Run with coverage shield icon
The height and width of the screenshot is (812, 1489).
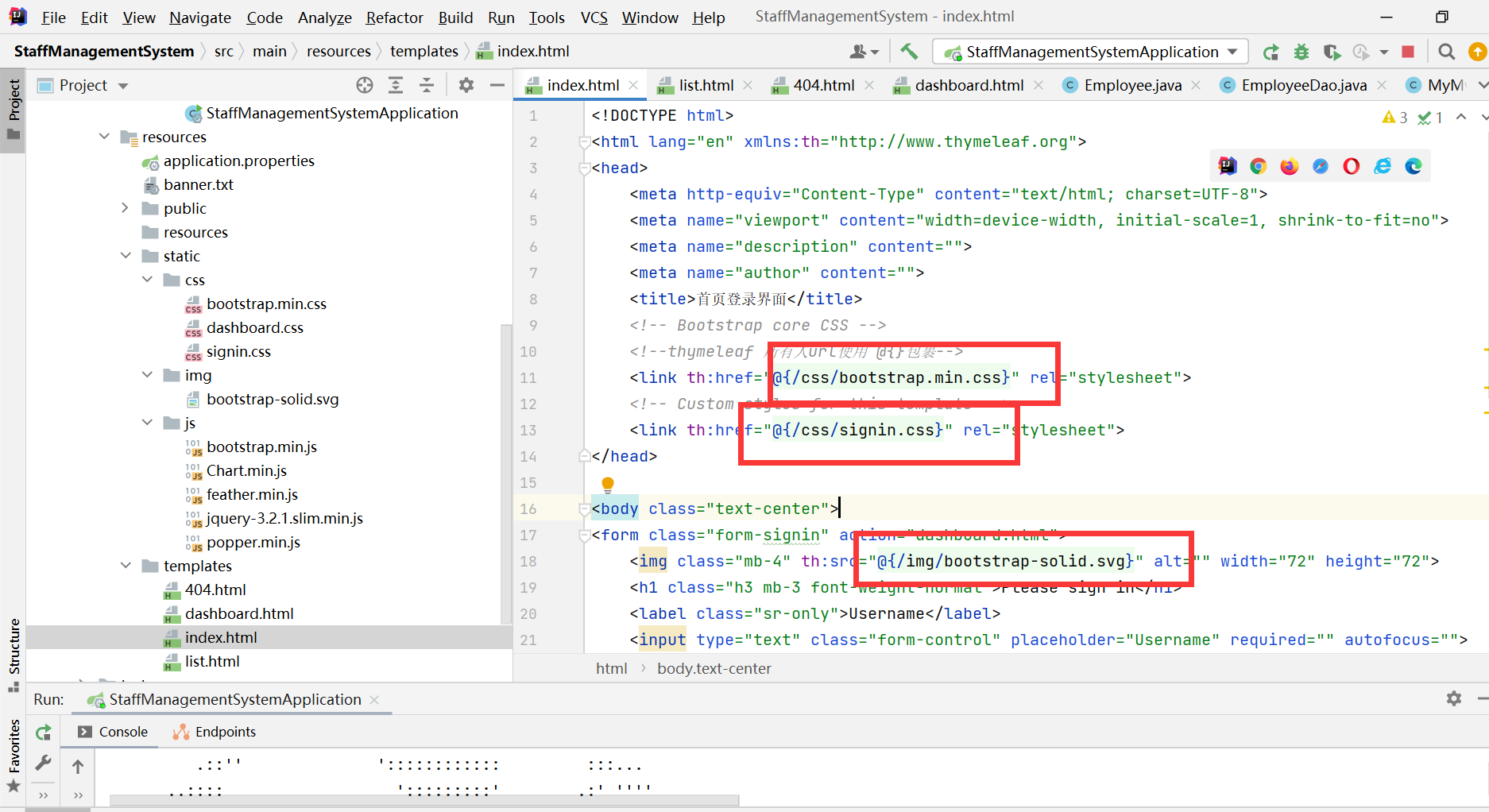[1332, 52]
